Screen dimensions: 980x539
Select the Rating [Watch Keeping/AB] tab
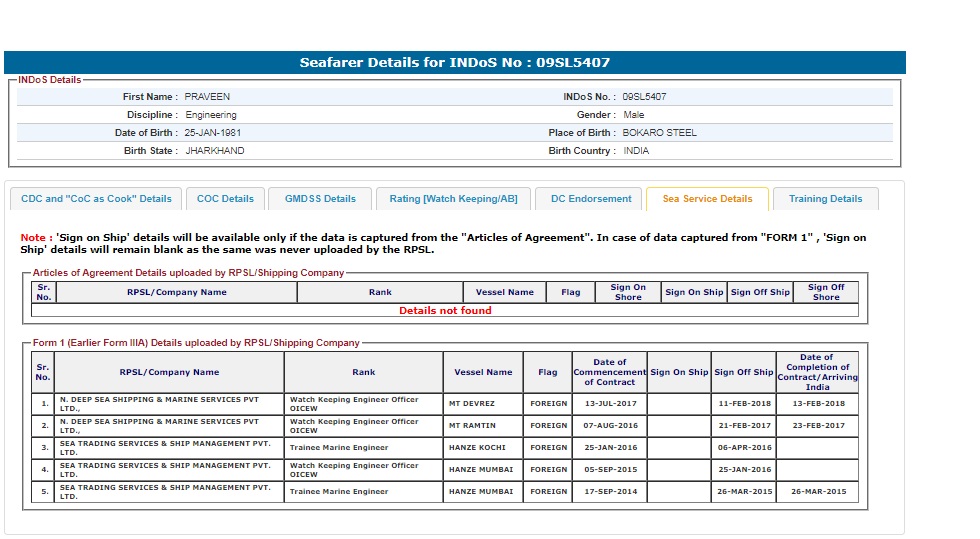tap(453, 199)
